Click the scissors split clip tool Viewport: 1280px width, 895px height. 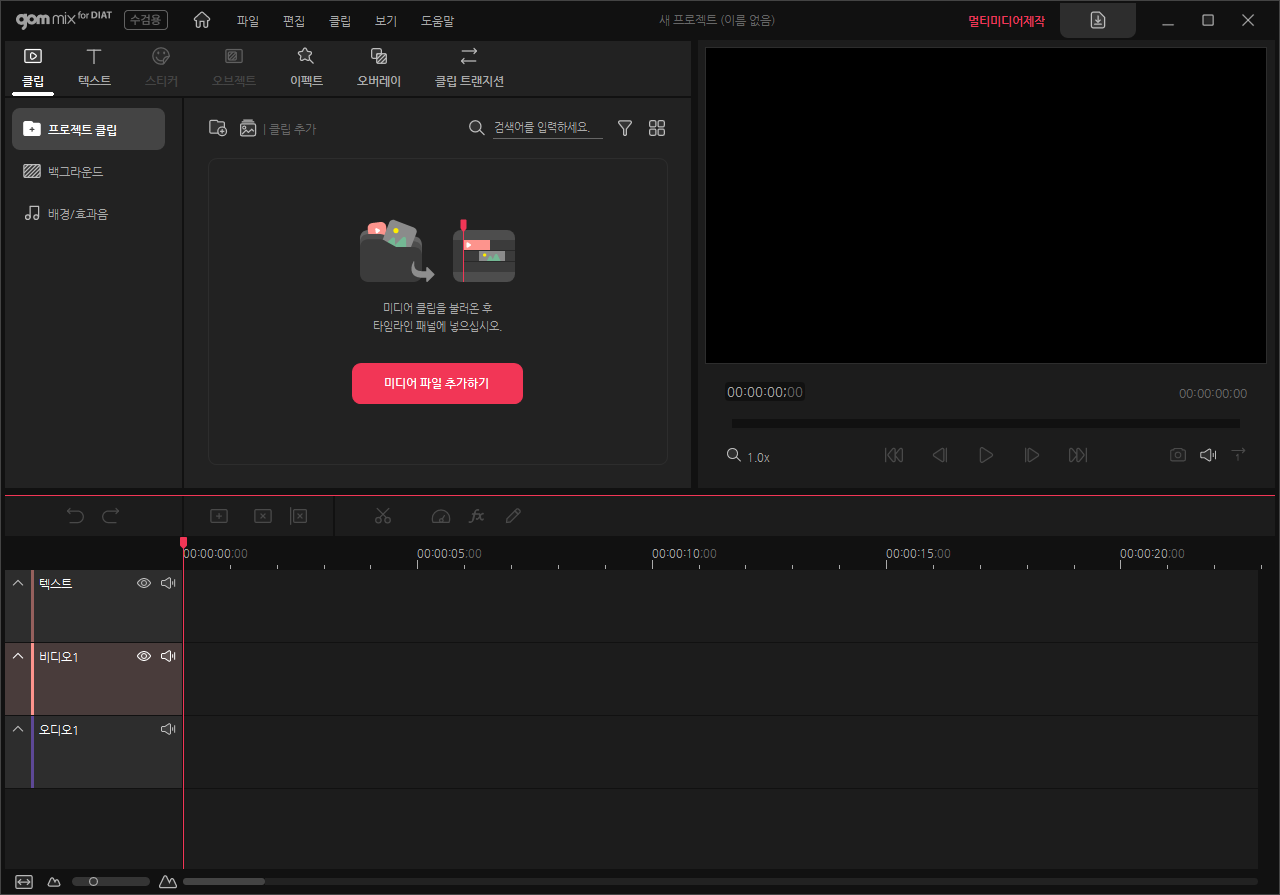382,516
